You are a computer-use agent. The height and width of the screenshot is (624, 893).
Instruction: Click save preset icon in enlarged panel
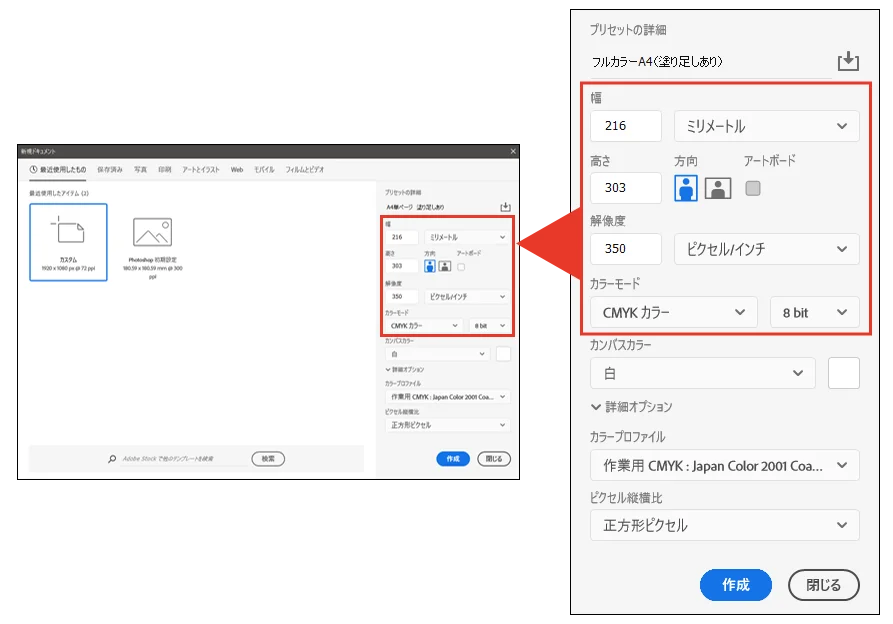pos(848,61)
